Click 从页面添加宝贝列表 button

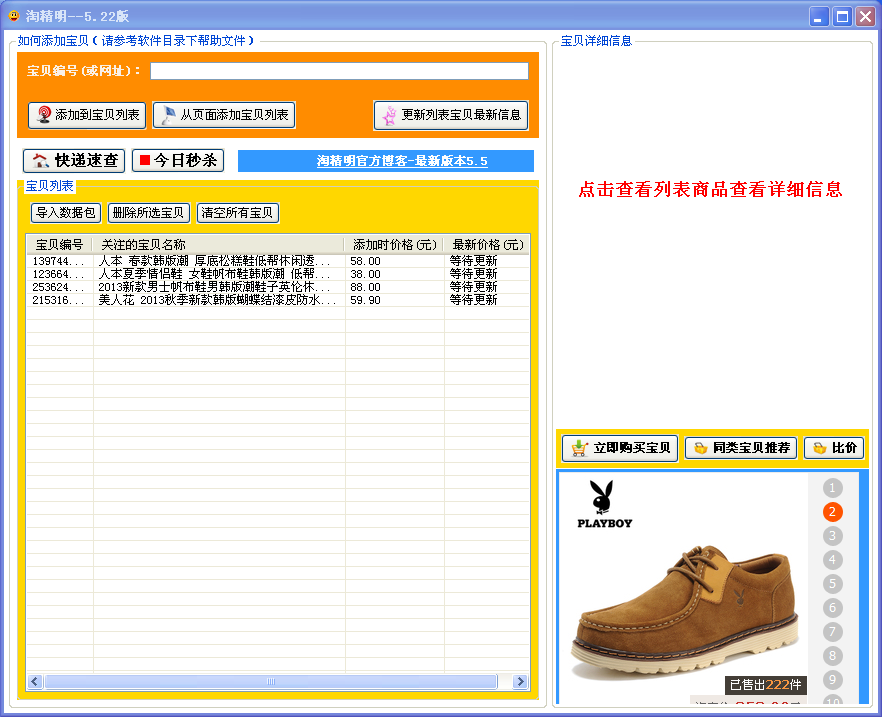point(224,115)
